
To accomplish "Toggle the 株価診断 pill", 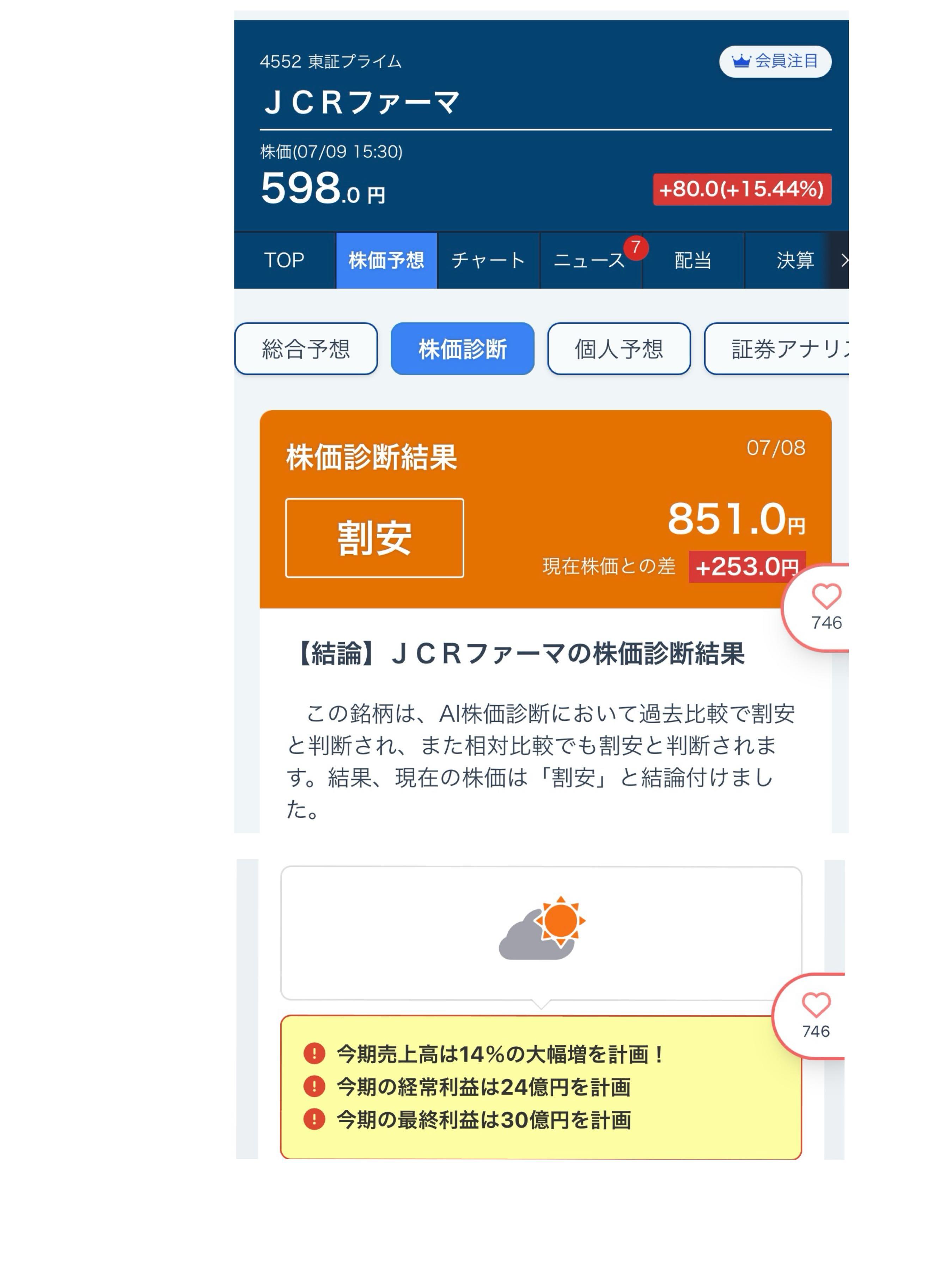I will [x=463, y=349].
